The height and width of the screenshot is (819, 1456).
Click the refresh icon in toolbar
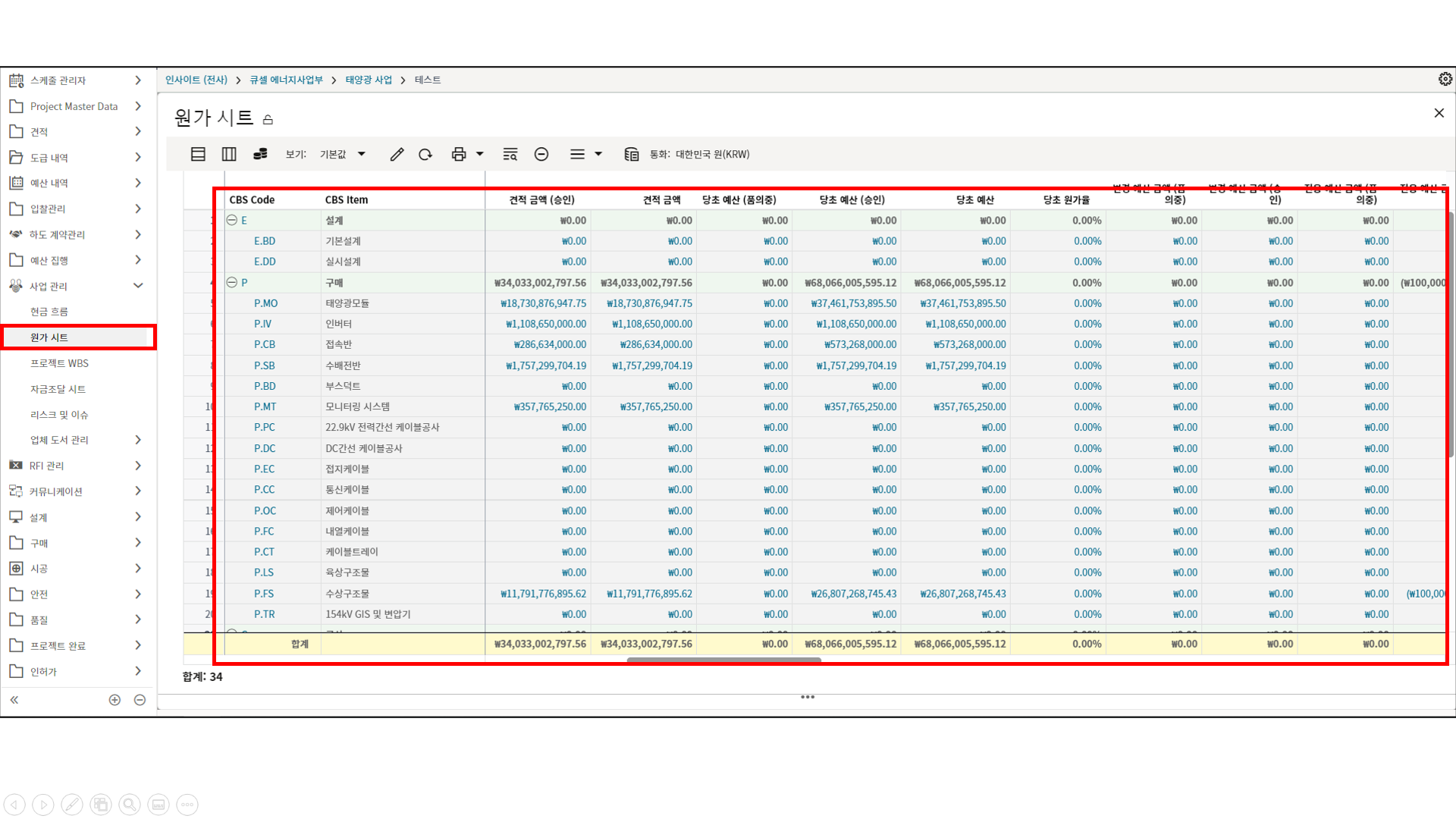pos(425,154)
